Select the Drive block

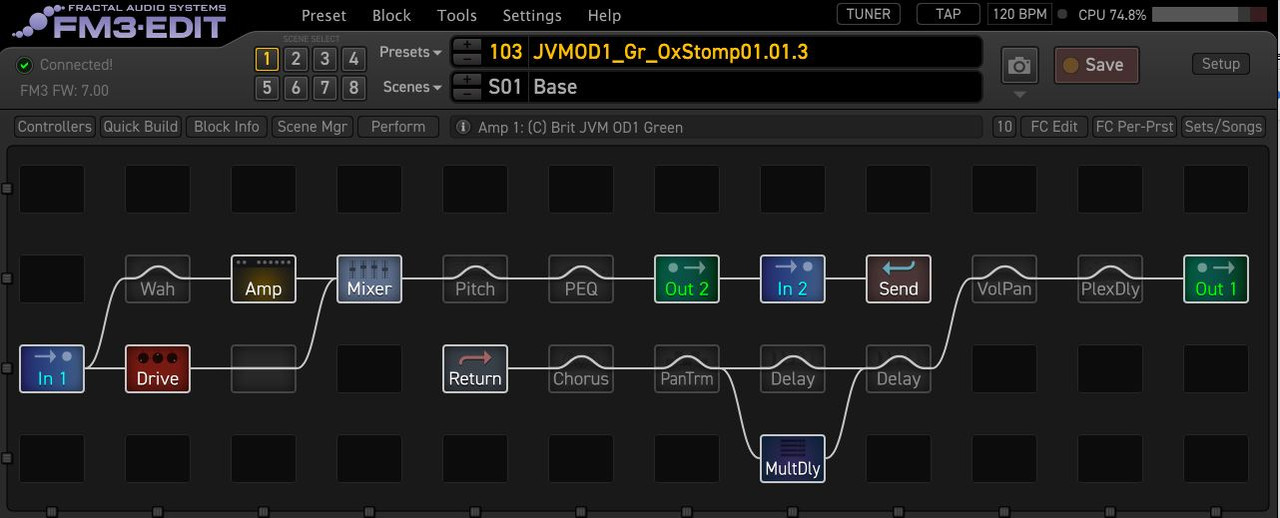pos(157,369)
